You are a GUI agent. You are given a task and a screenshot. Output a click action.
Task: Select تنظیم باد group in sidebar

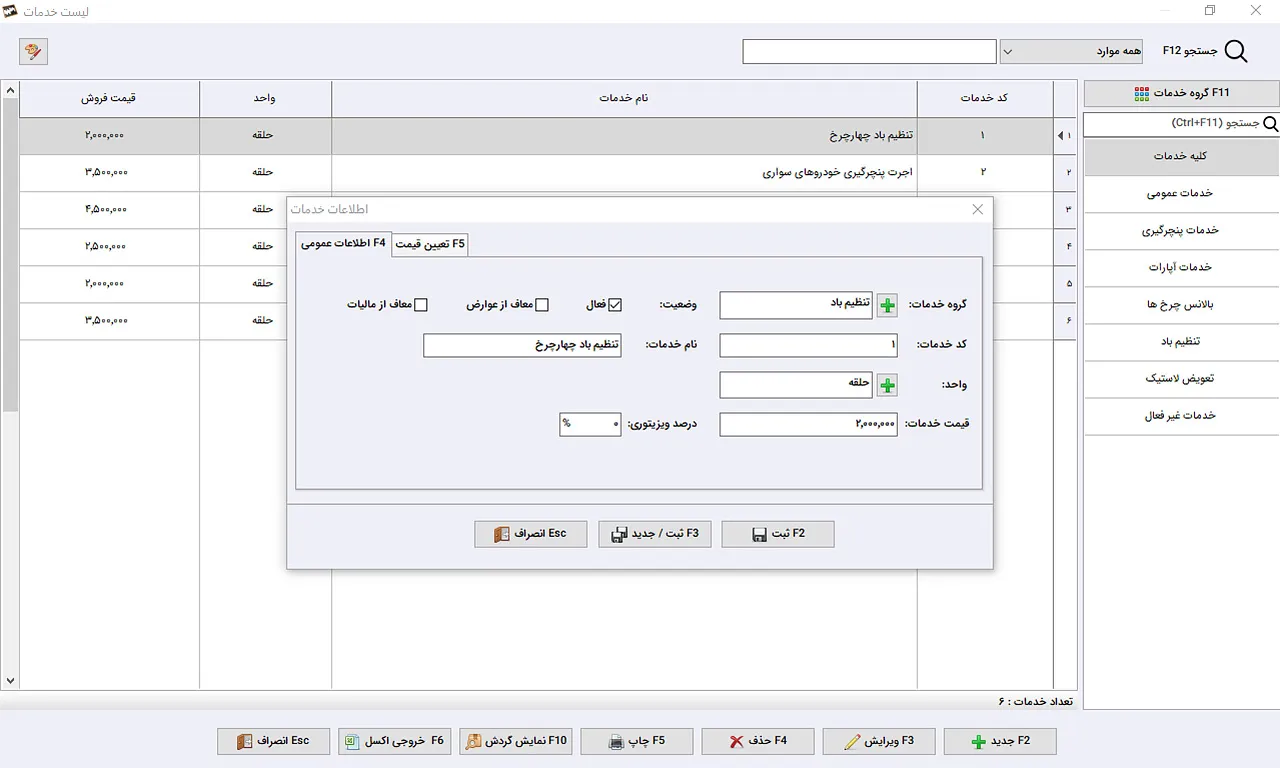[1182, 341]
